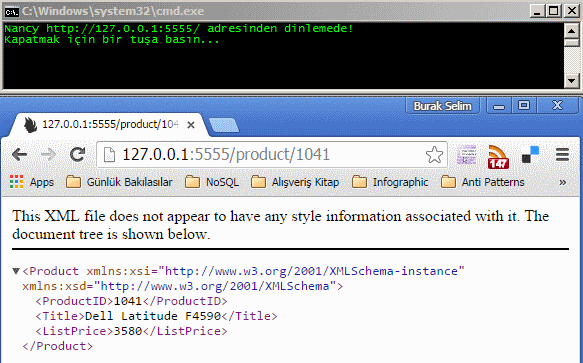The width and height of the screenshot is (583, 363).
Task: Click cmd window scrollbar up arrow
Action: click(571, 31)
